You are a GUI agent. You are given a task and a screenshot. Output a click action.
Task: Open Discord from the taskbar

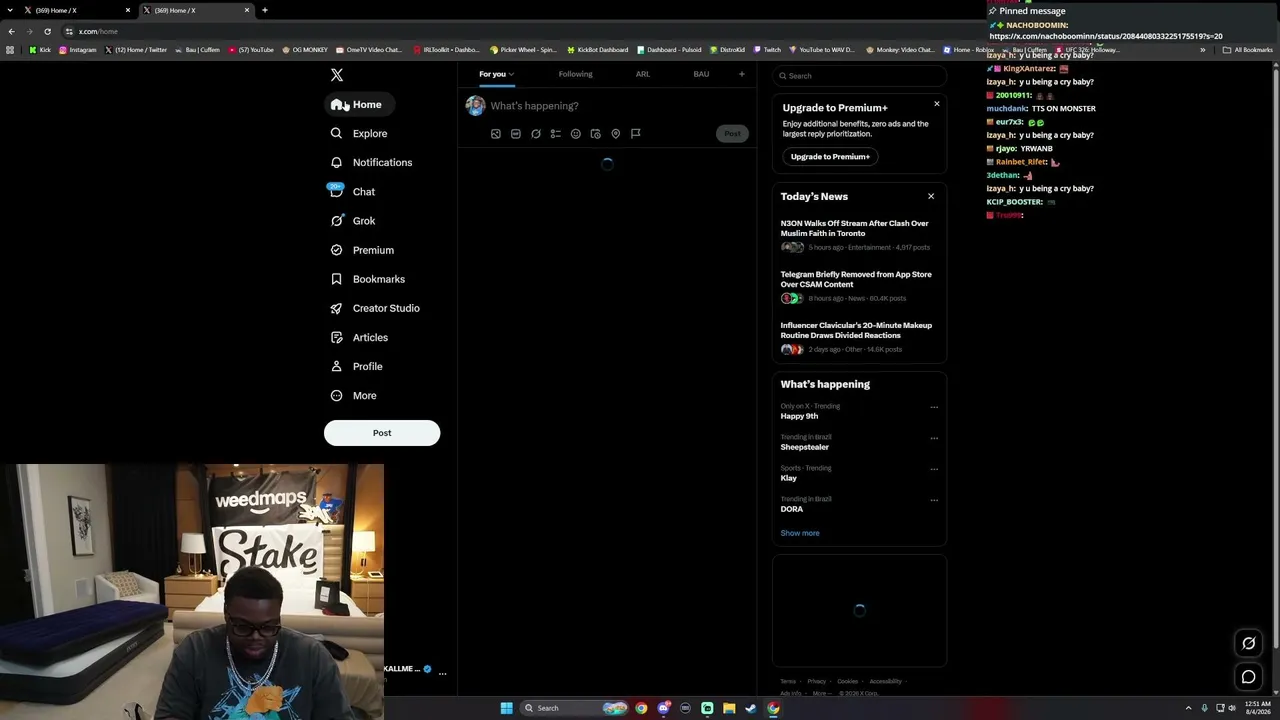click(663, 708)
